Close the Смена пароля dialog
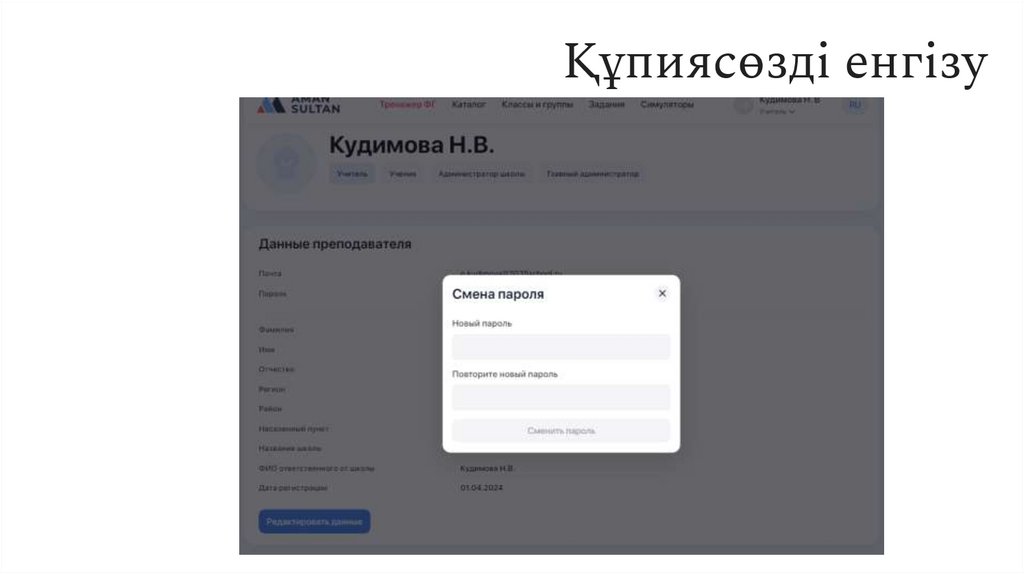Viewport: 1024px width, 574px height. tap(662, 293)
